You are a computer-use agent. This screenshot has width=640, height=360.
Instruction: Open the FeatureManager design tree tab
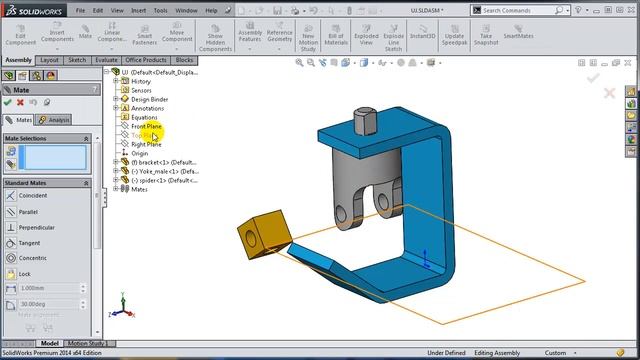[9, 76]
